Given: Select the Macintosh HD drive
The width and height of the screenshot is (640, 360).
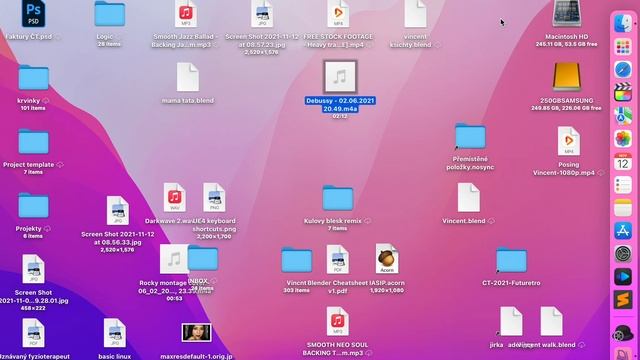Looking at the screenshot, I should (567, 13).
